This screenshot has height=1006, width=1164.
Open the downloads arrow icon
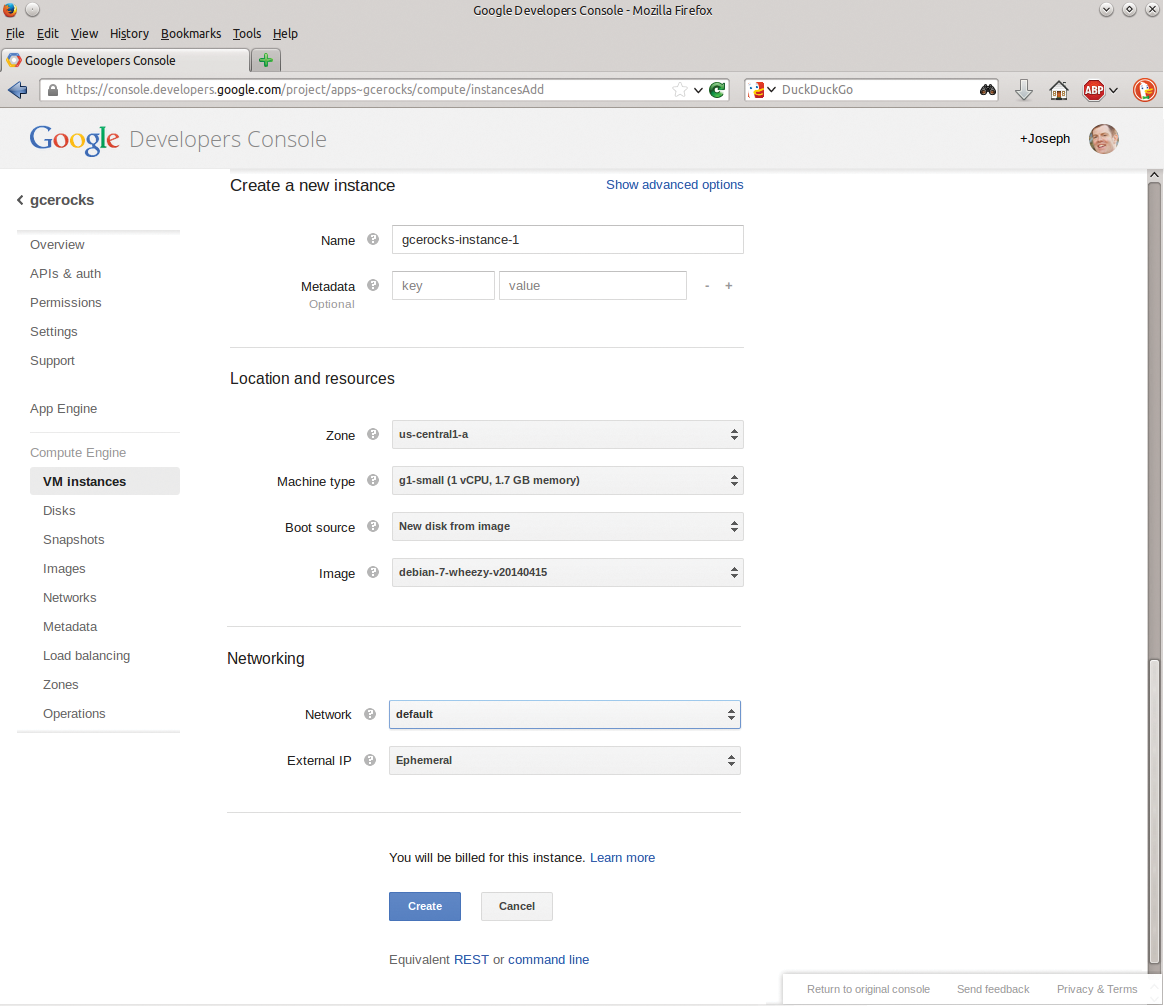pos(1024,90)
